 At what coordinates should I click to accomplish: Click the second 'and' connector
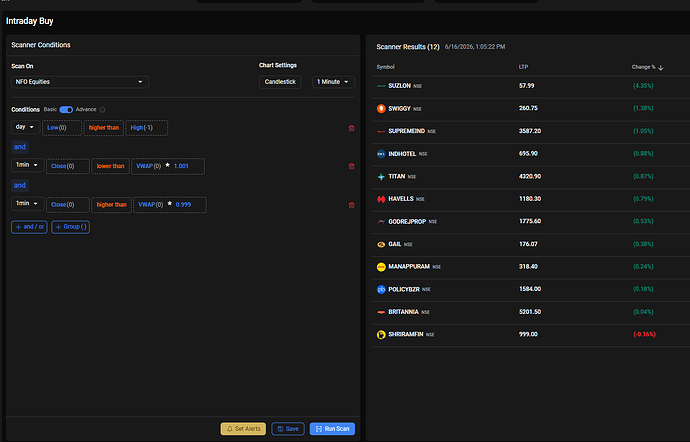point(20,185)
